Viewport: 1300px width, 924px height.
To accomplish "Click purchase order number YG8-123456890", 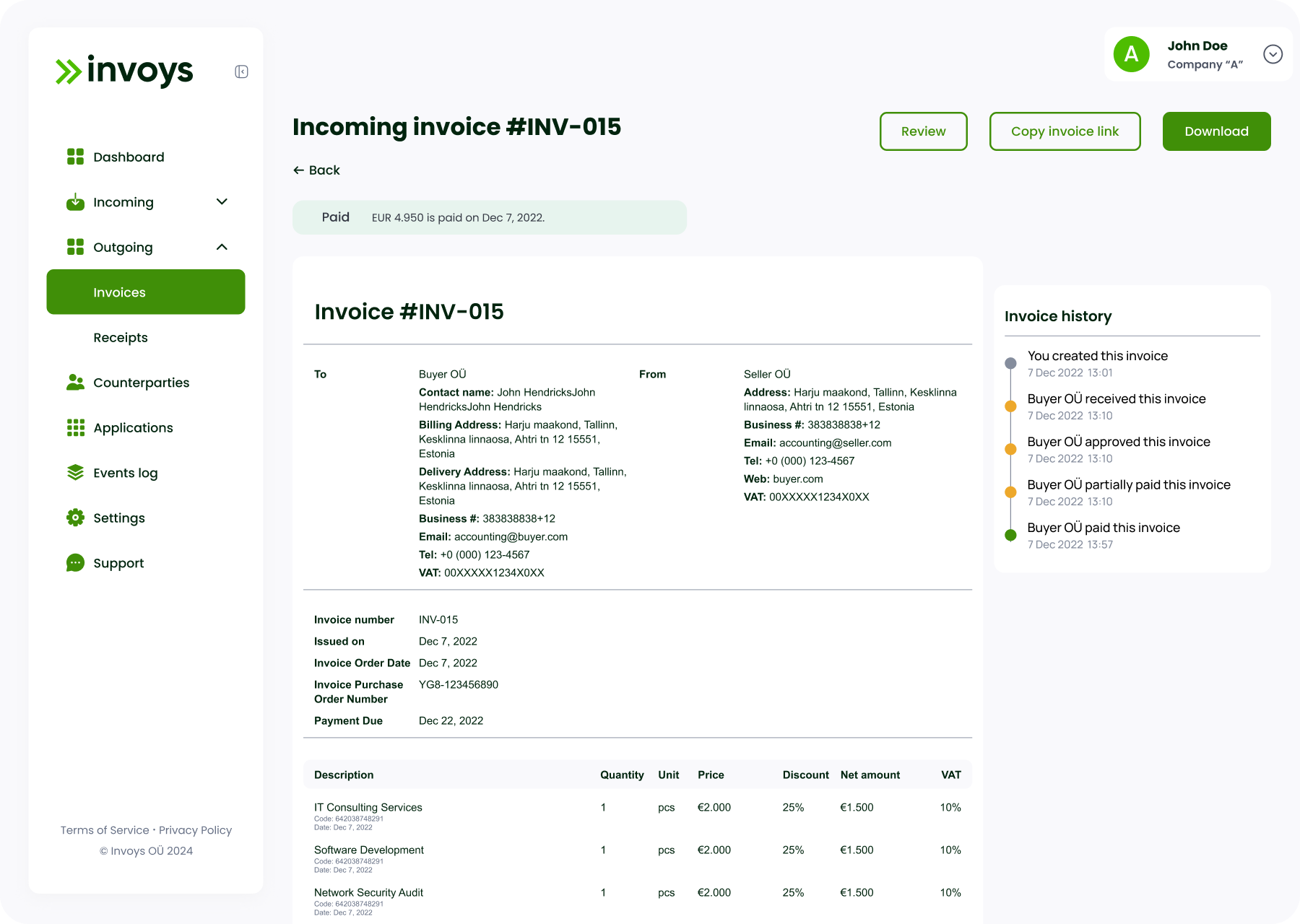I will coord(459,684).
